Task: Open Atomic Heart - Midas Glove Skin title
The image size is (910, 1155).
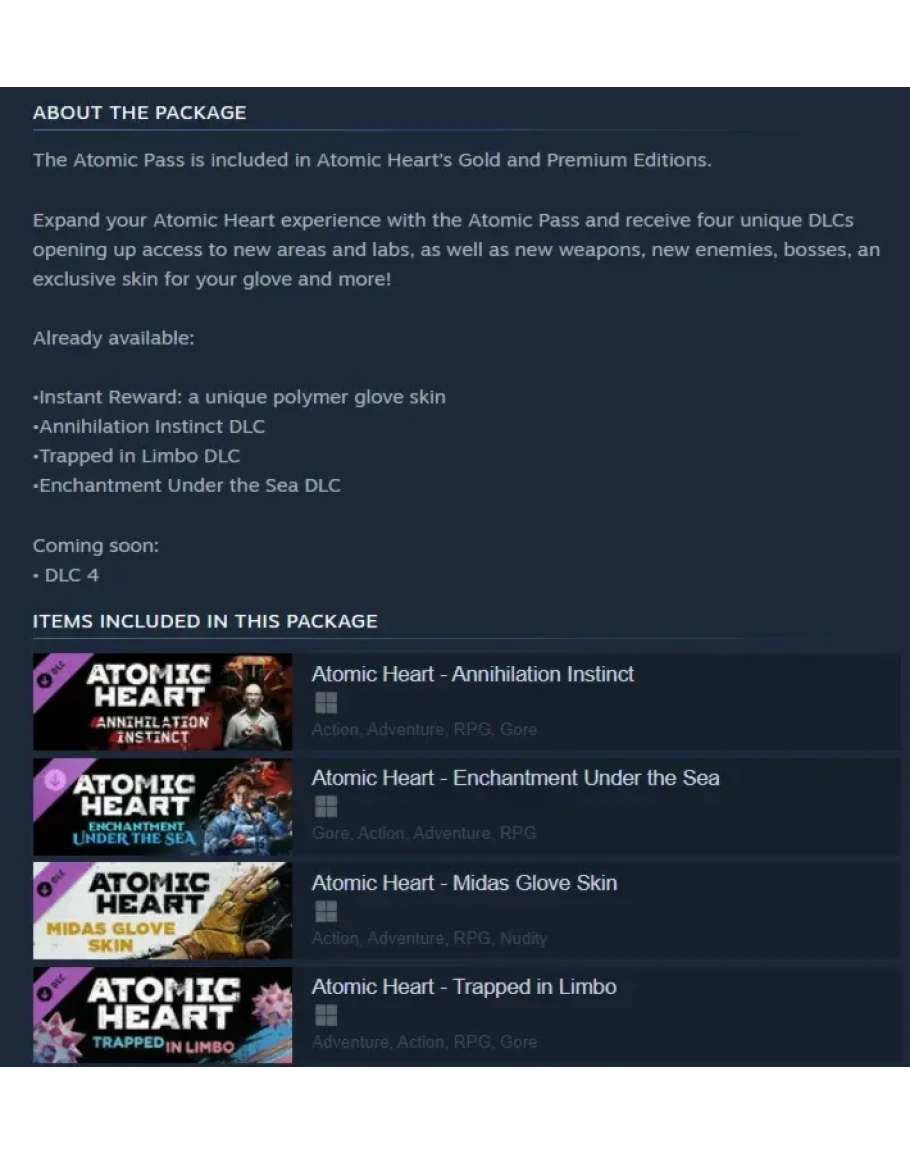Action: [x=464, y=882]
